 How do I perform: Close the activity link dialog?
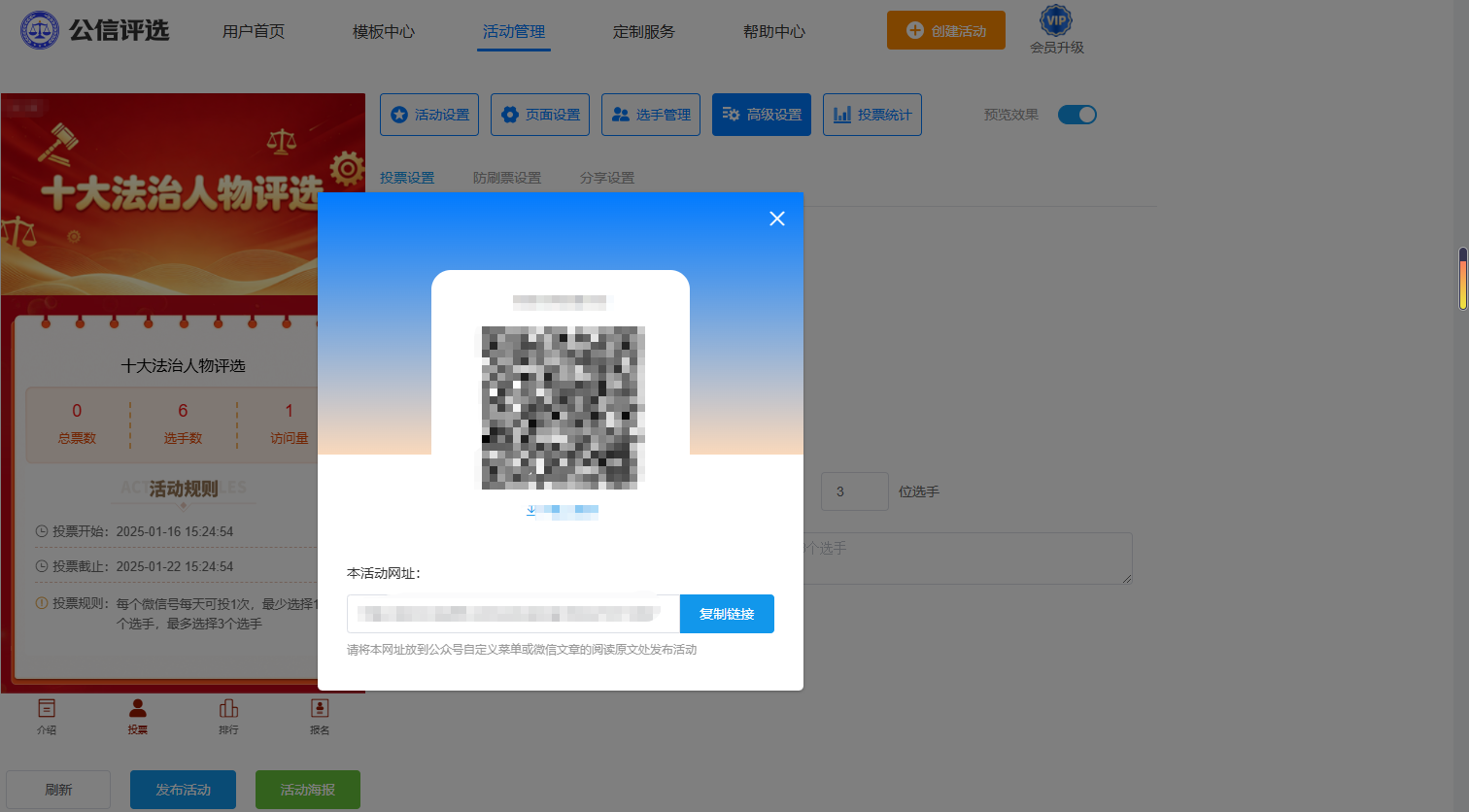[x=777, y=219]
